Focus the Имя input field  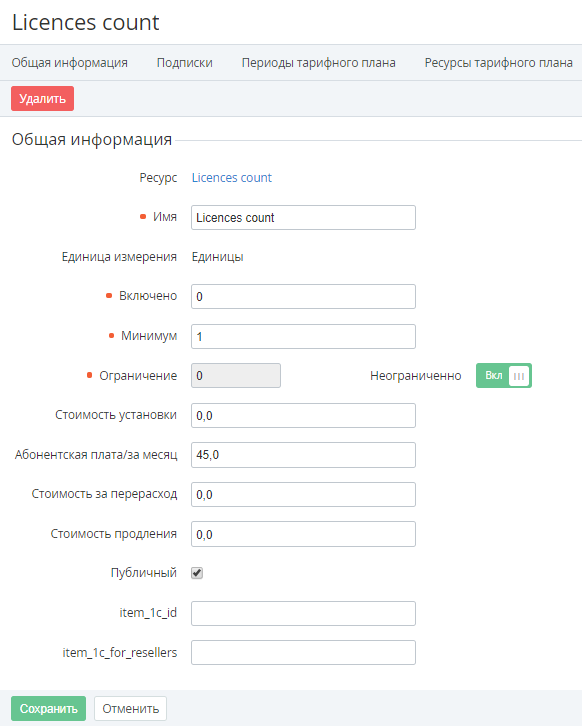[303, 217]
